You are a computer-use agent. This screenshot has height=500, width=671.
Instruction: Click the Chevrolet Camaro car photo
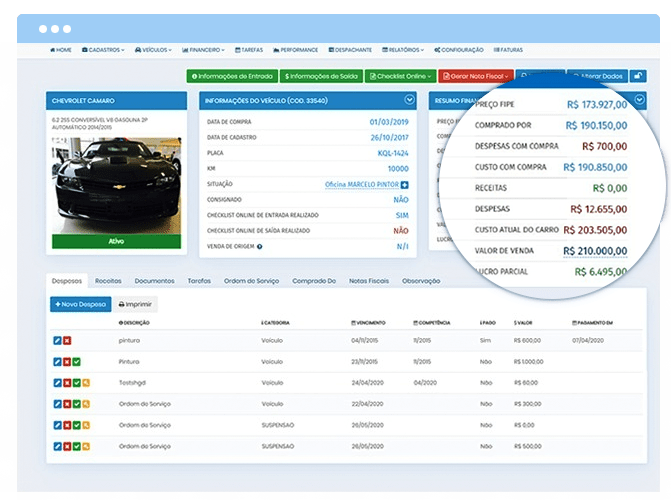click(116, 186)
